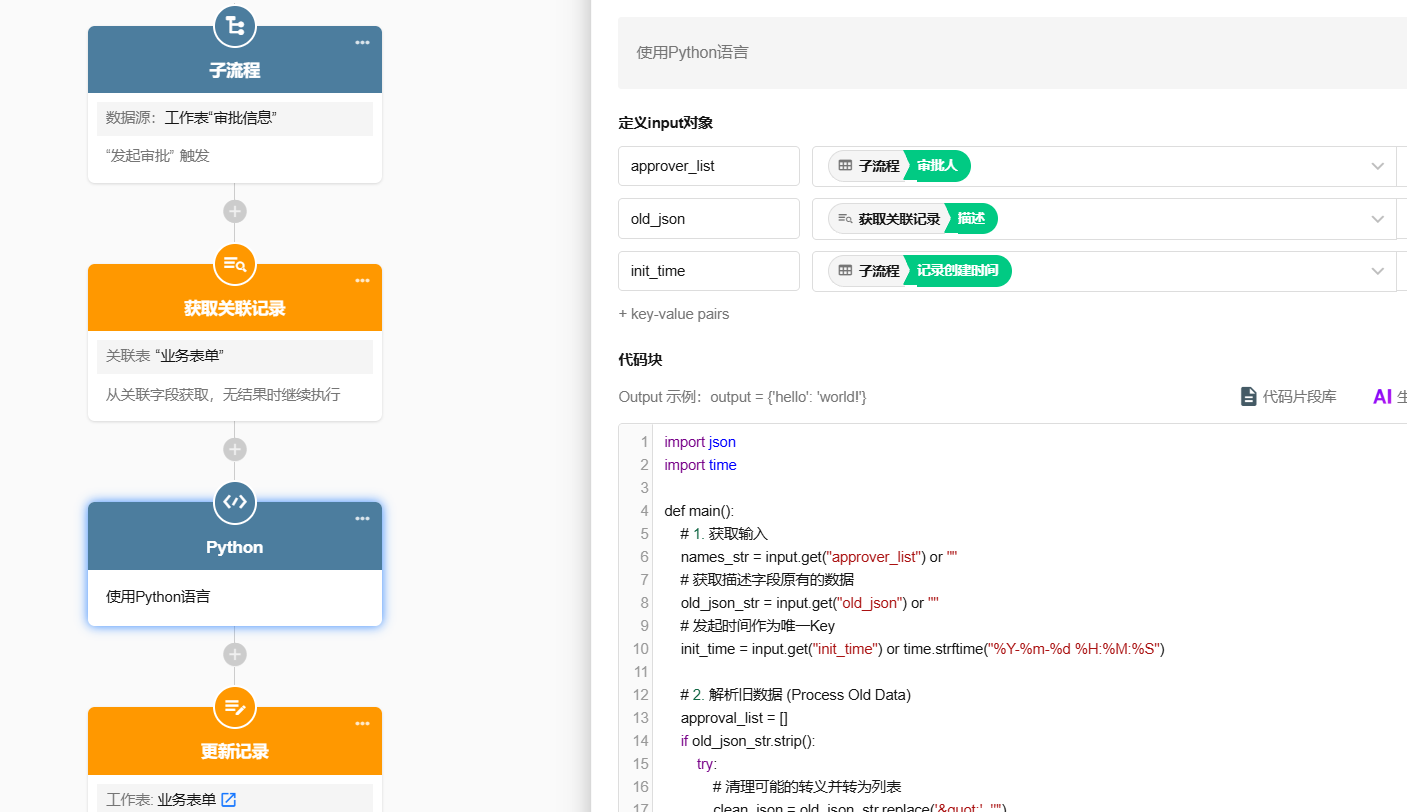Click the subprocess node icon at top
Viewport: 1407px width, 812px height.
[235, 26]
